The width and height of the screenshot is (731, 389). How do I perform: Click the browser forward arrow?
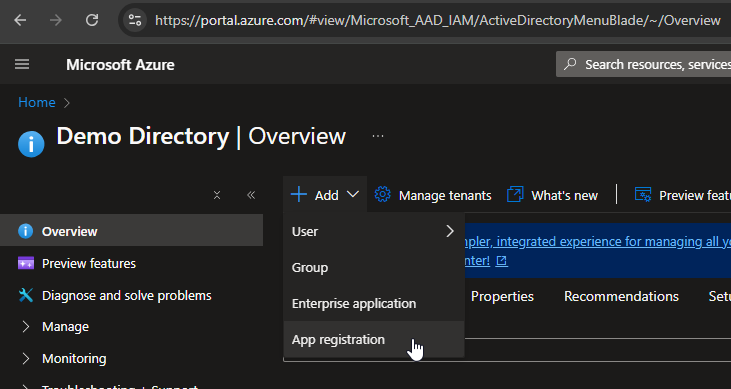point(56,20)
